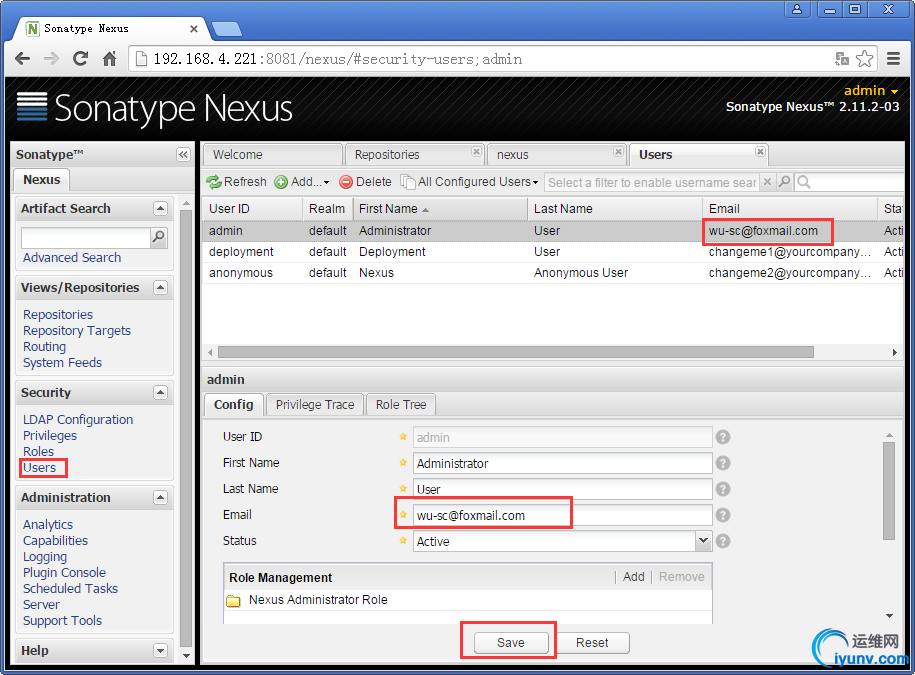Focus the Email input field
Screen dimensions: 915x675
562,515
